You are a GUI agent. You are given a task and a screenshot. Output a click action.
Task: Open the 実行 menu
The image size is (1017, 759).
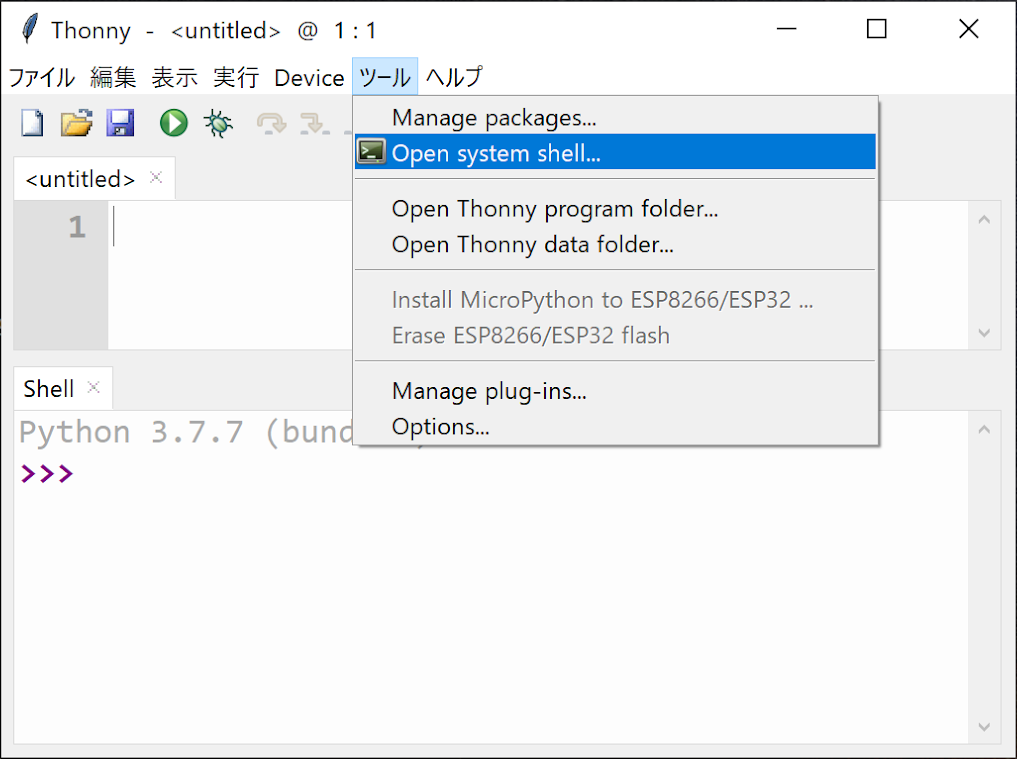click(236, 77)
